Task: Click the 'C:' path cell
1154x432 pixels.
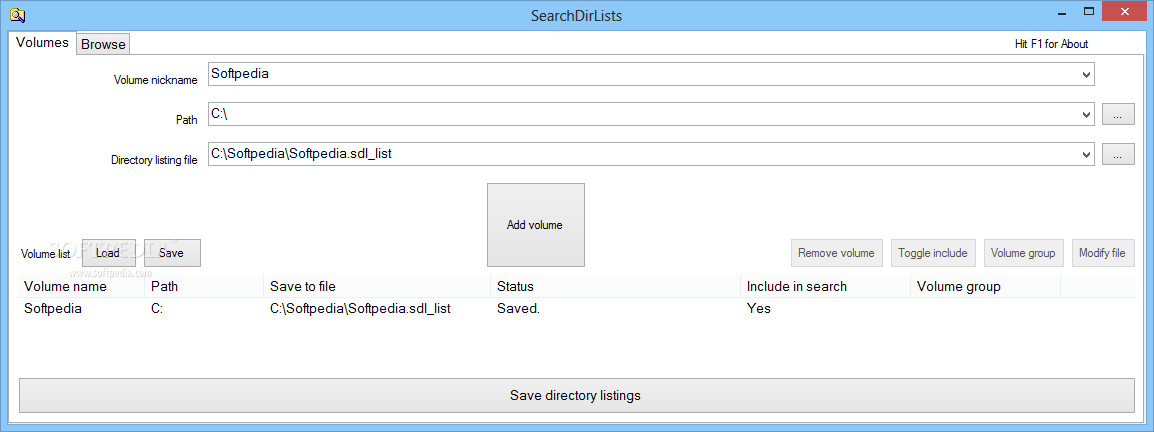Action: point(157,309)
